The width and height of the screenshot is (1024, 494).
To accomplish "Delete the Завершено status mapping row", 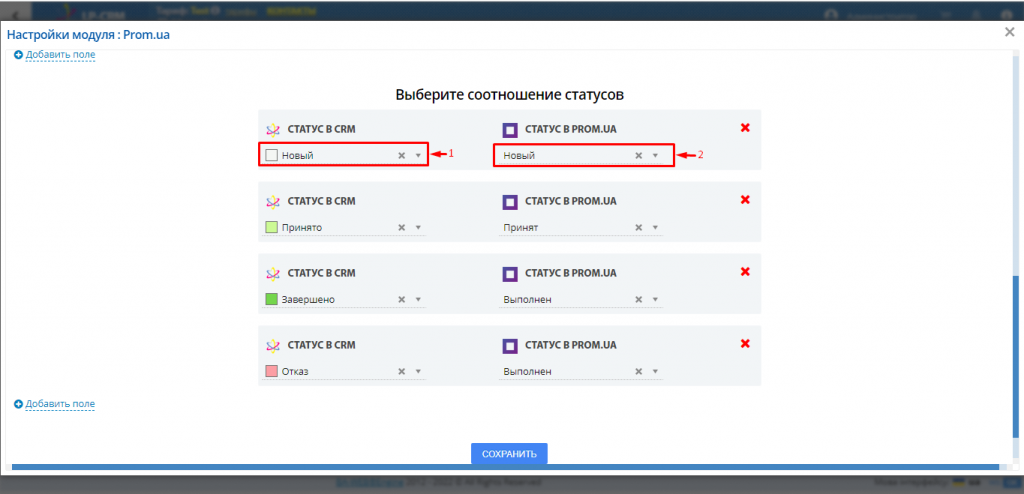I will 745,272.
